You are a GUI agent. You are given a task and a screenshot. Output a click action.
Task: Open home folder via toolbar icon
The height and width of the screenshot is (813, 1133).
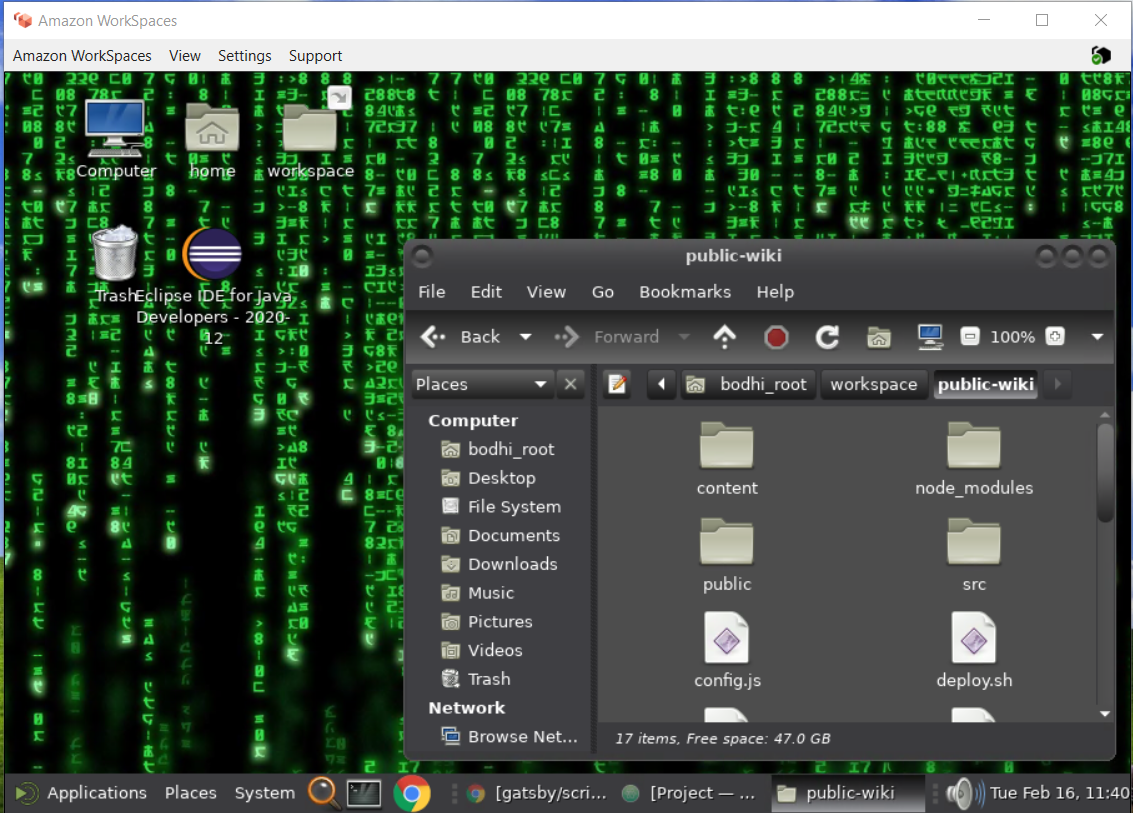[879, 337]
